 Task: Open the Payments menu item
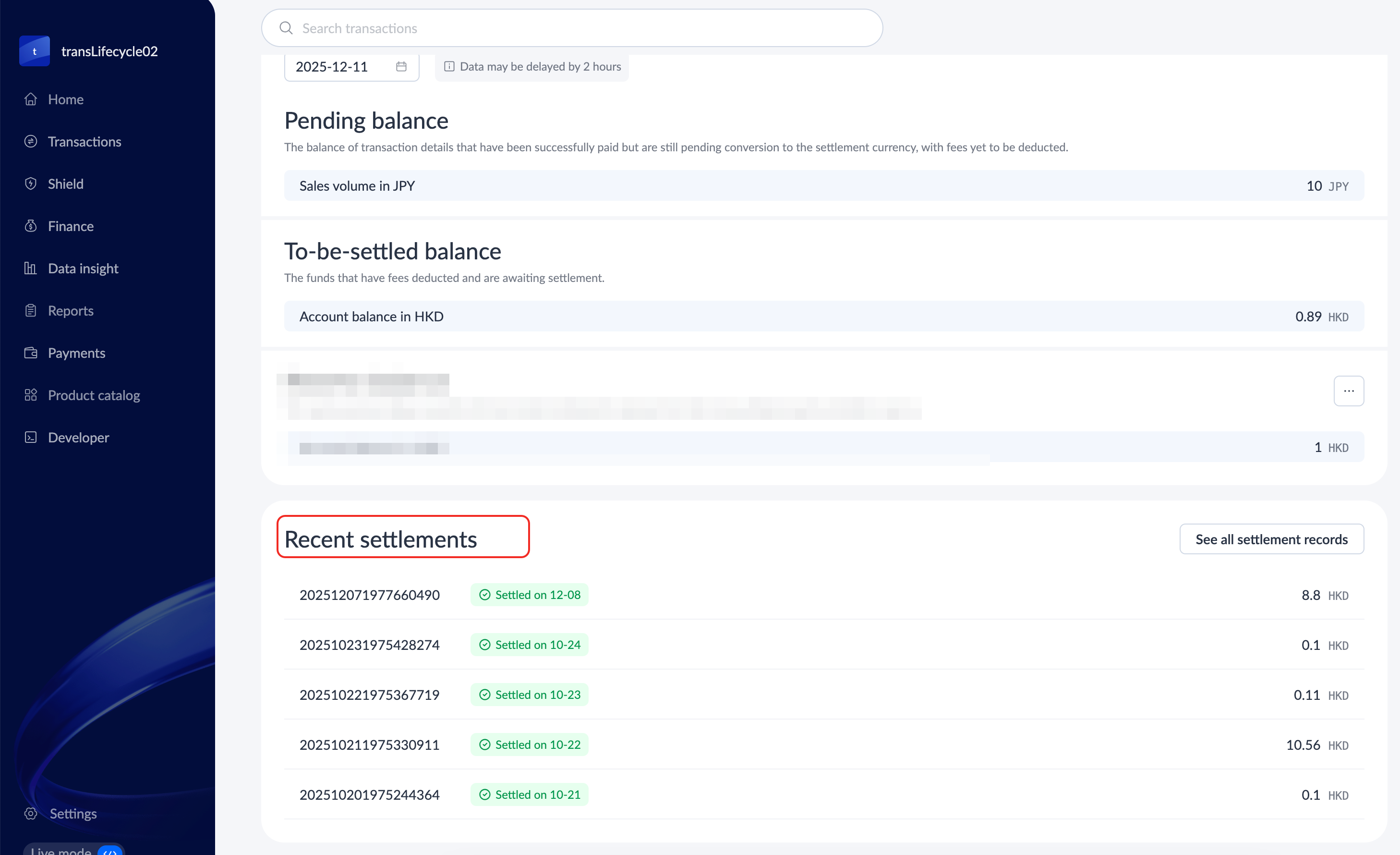click(x=76, y=353)
